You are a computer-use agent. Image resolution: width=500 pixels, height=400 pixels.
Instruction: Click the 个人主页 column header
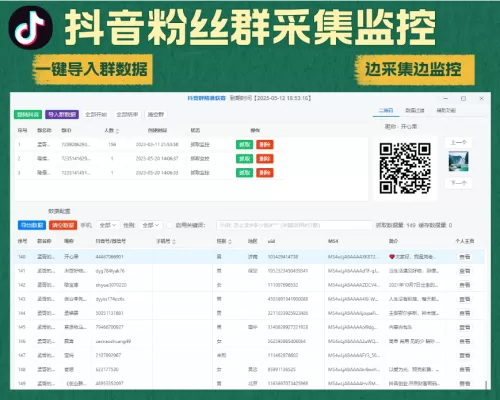click(x=465, y=241)
